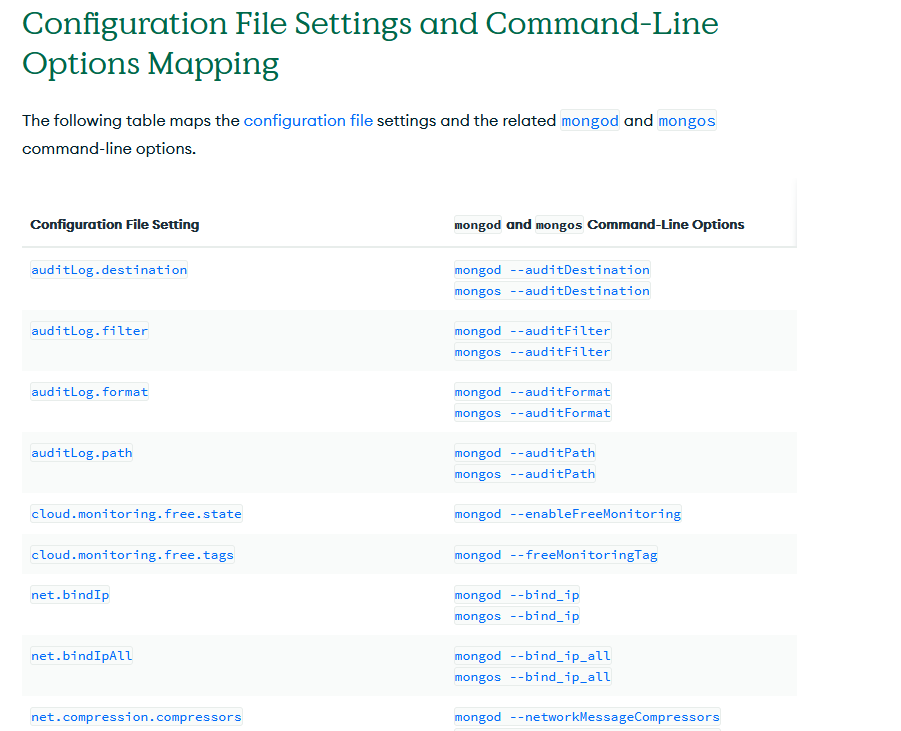Open mongod --bind_ip_all option link
This screenshot has width=901, height=731.
click(532, 656)
